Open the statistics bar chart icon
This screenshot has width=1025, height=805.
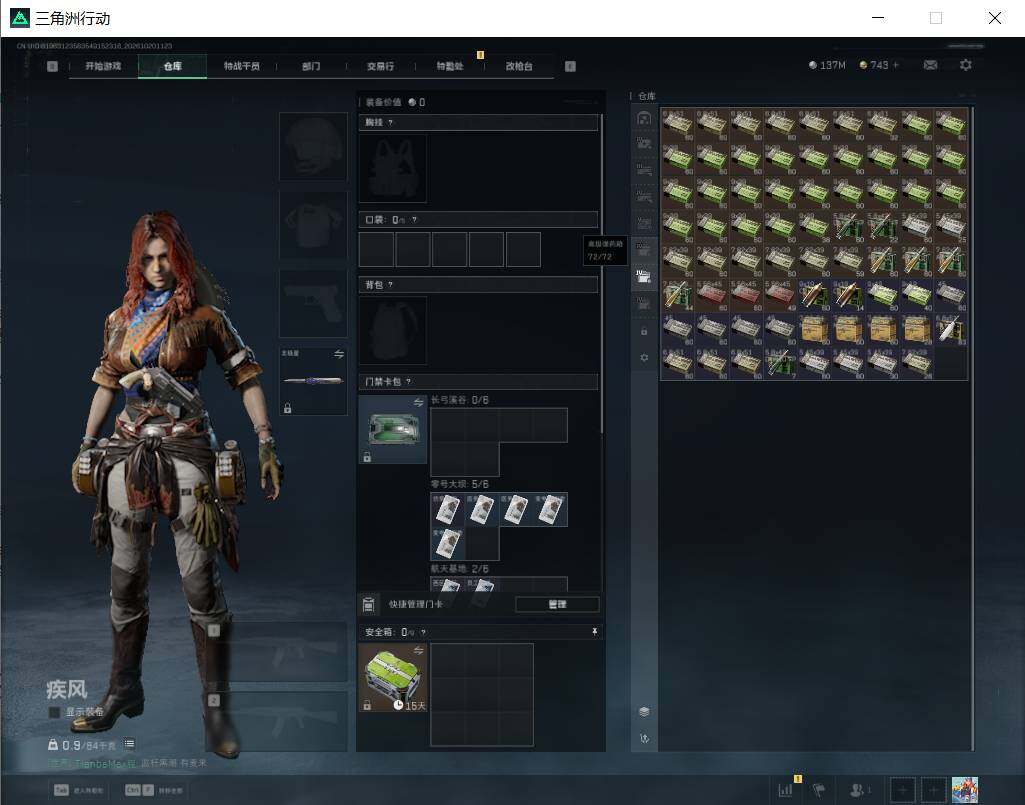(786, 790)
